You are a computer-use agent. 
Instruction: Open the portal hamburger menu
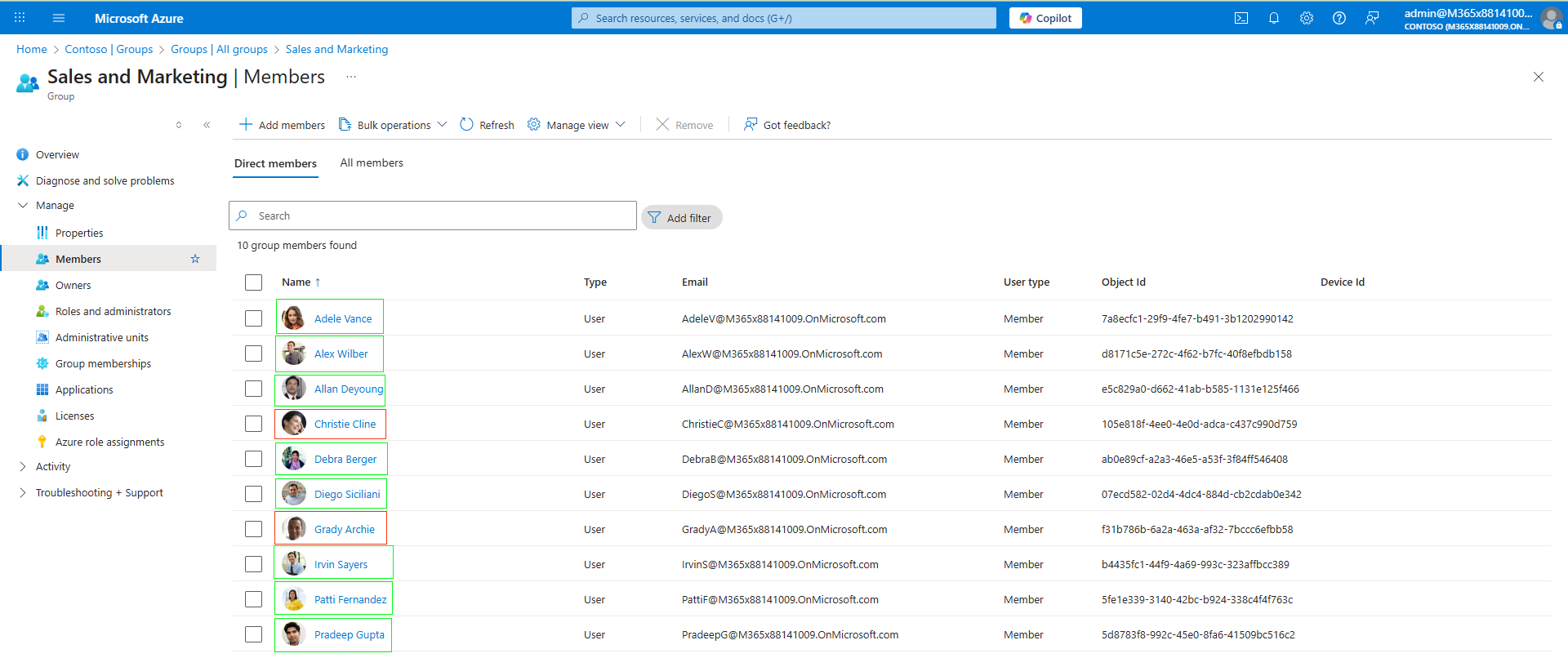[x=58, y=18]
